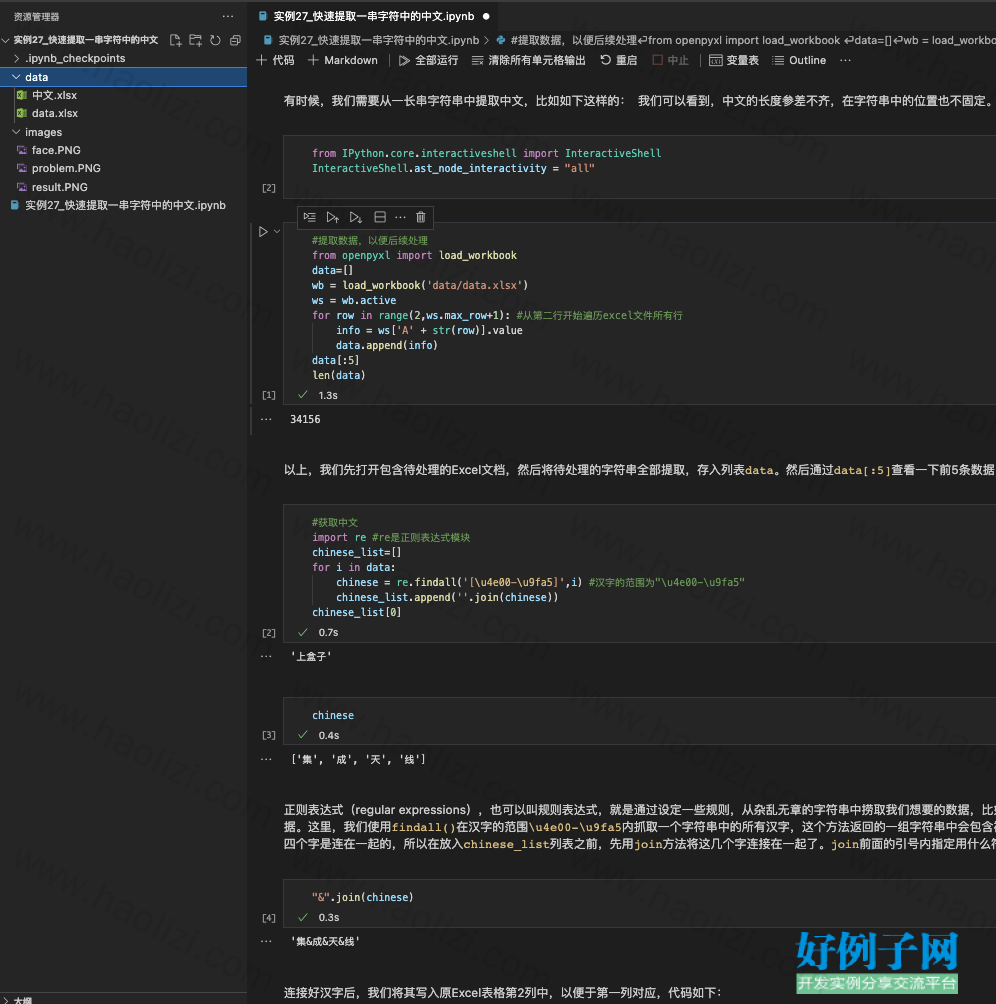Open explorer panel more actions menu

[228, 17]
